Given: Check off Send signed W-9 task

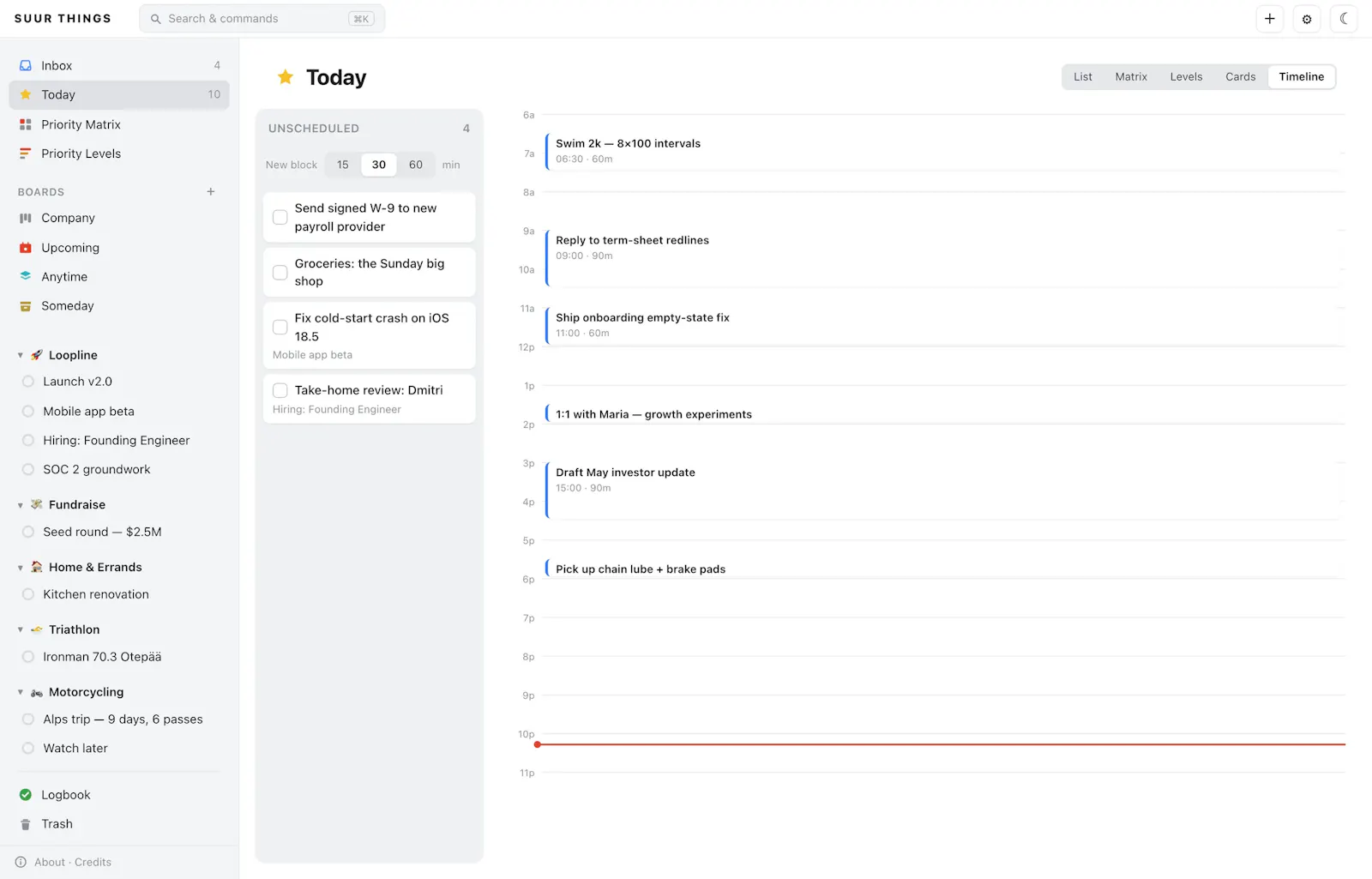Looking at the screenshot, I should (x=280, y=217).
